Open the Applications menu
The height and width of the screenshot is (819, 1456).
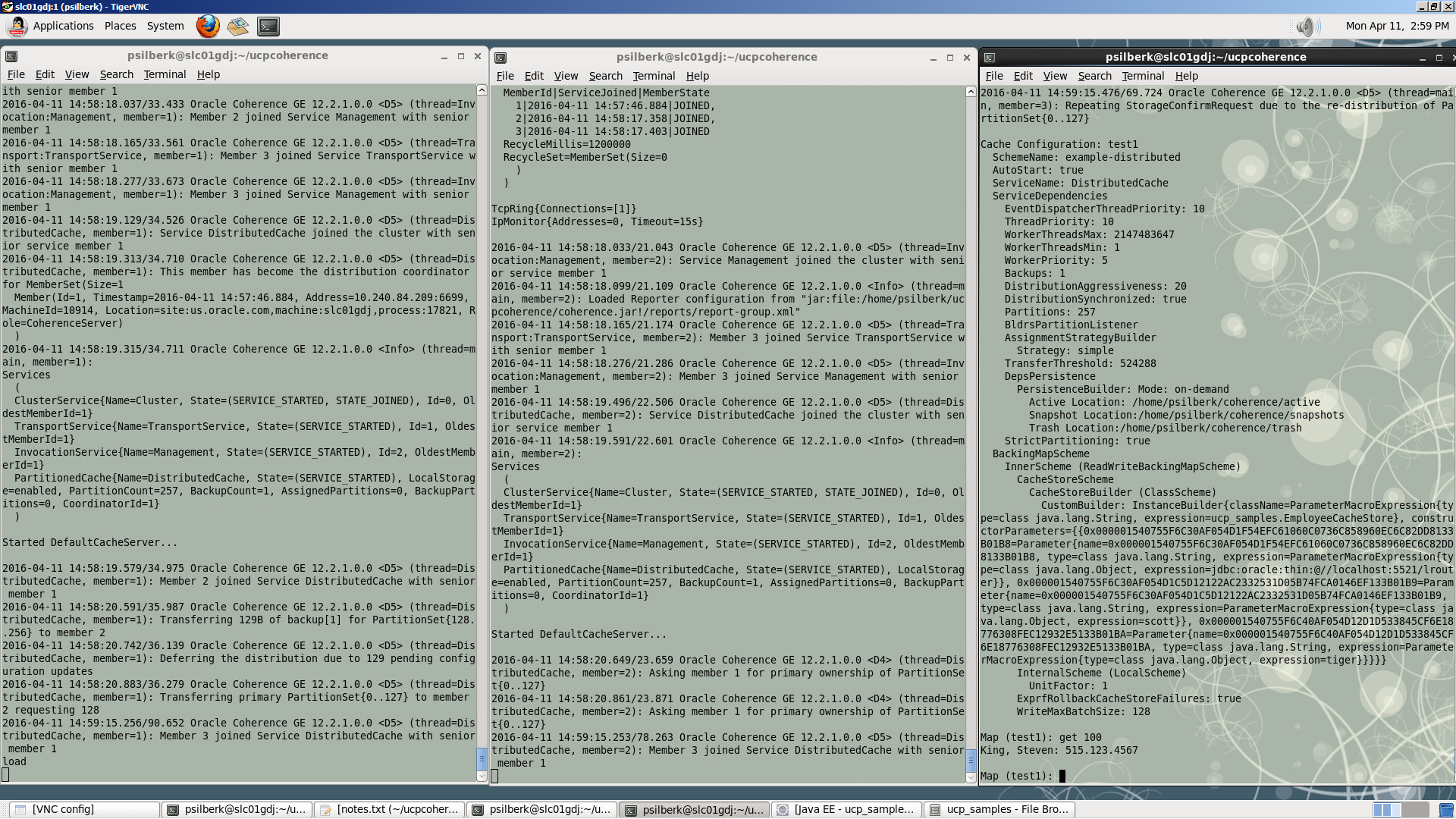(x=63, y=26)
